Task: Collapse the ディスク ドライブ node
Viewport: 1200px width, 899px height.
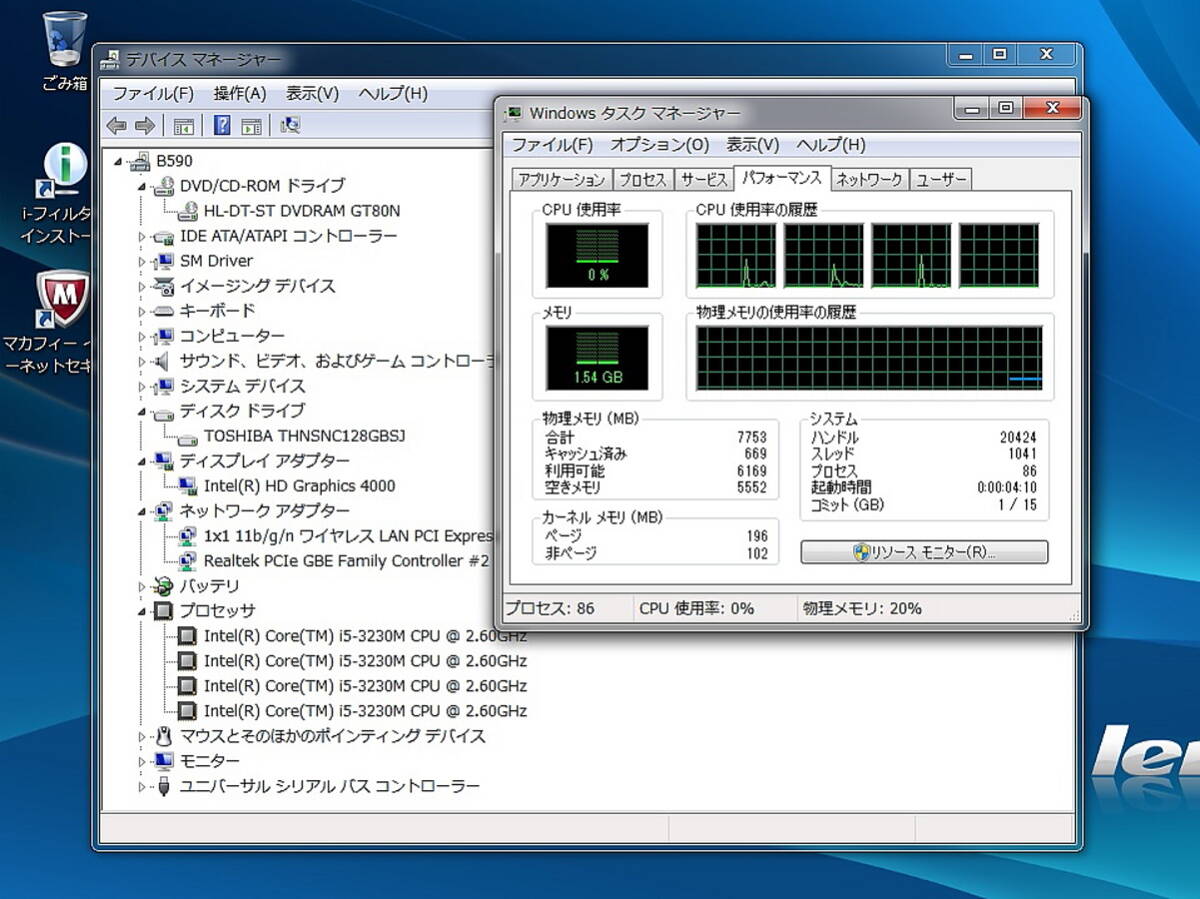Action: (142, 411)
